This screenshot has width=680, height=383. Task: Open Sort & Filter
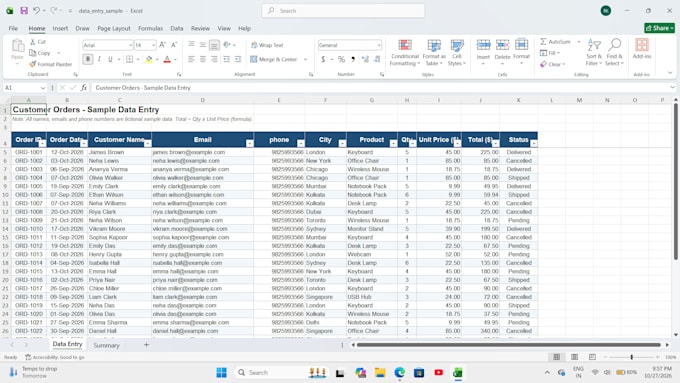click(x=594, y=52)
